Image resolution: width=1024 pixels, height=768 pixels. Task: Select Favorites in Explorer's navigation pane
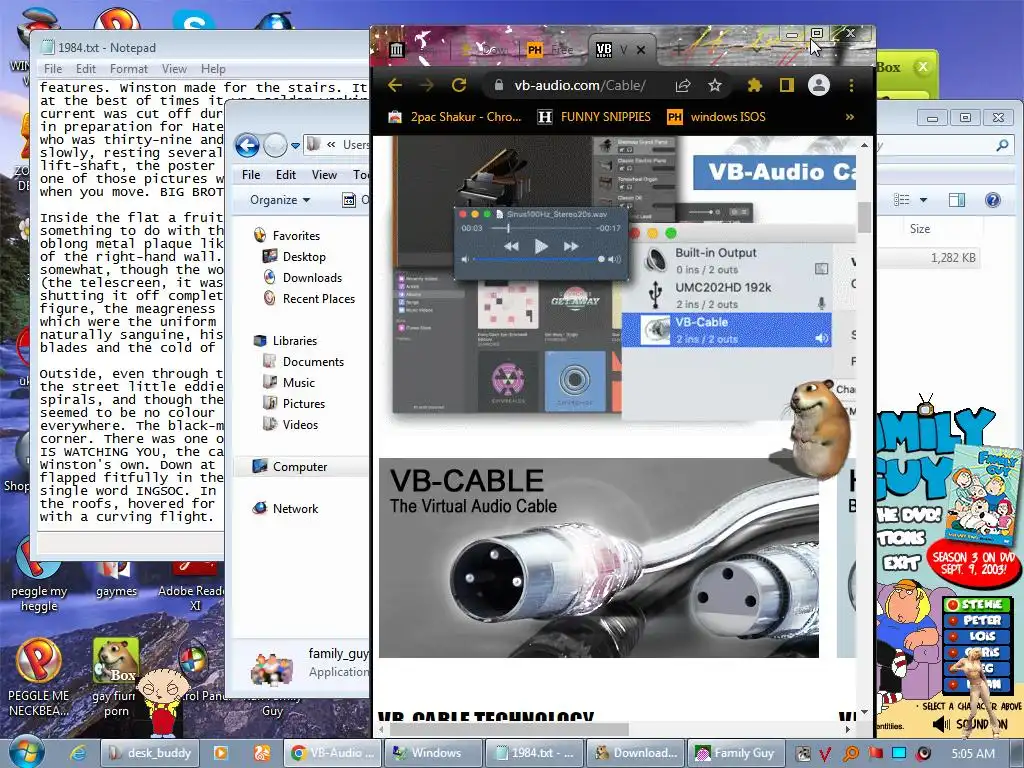[x=296, y=236]
